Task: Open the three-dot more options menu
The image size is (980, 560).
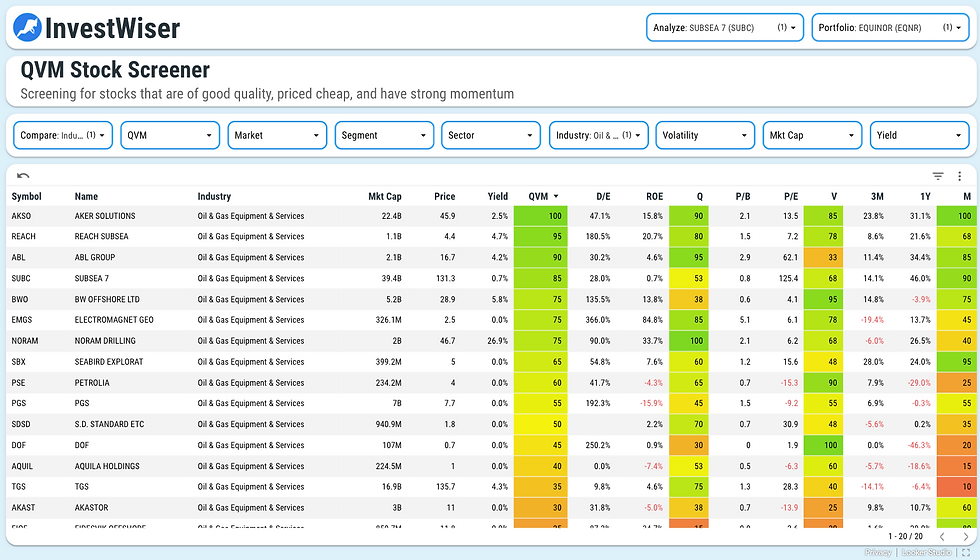Action: (x=959, y=176)
